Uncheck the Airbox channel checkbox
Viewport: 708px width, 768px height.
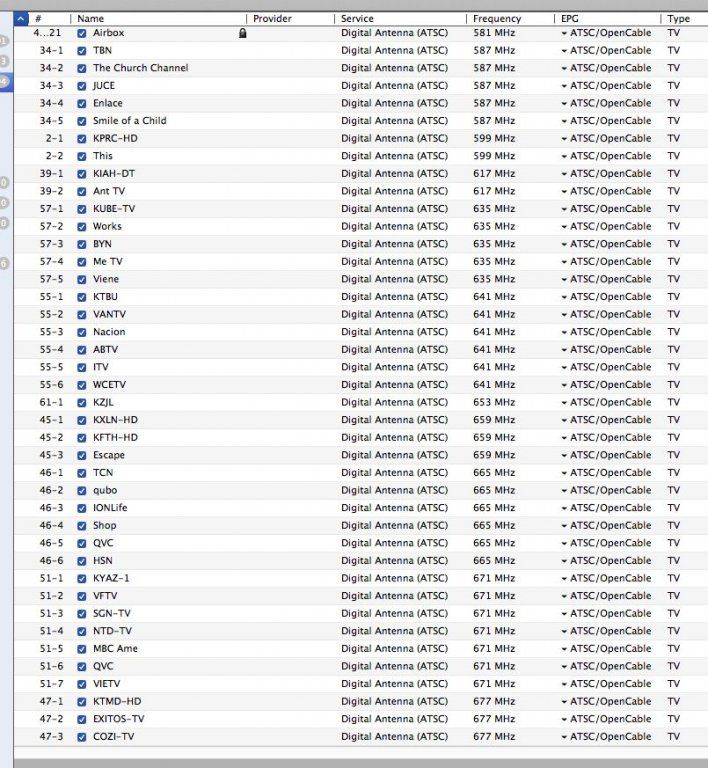tap(82, 33)
